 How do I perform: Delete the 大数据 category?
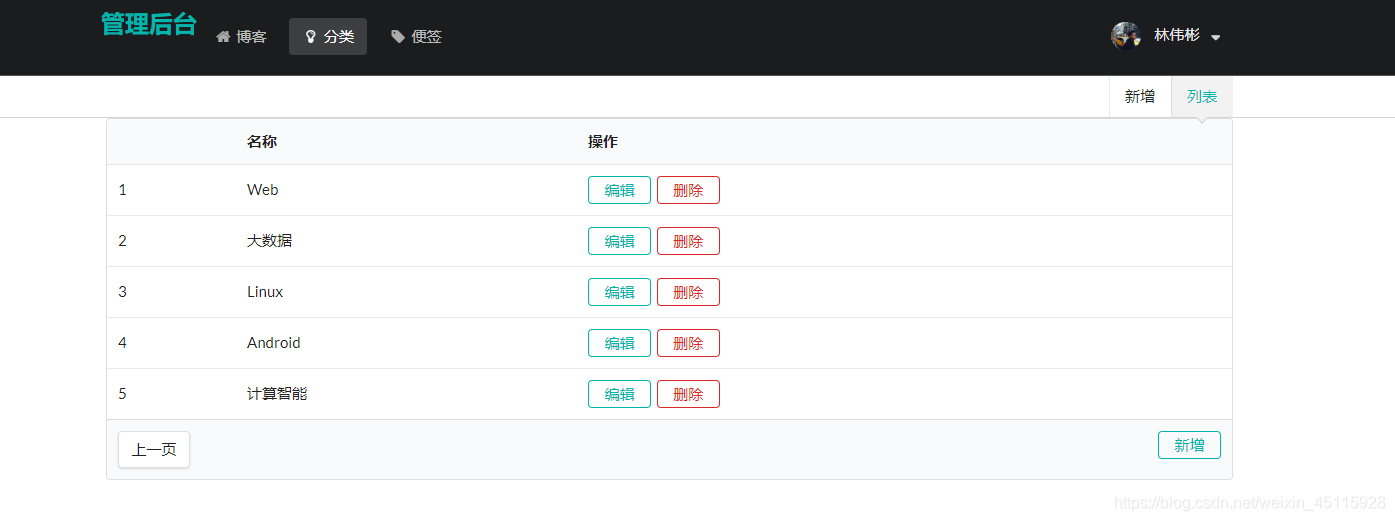click(x=688, y=241)
